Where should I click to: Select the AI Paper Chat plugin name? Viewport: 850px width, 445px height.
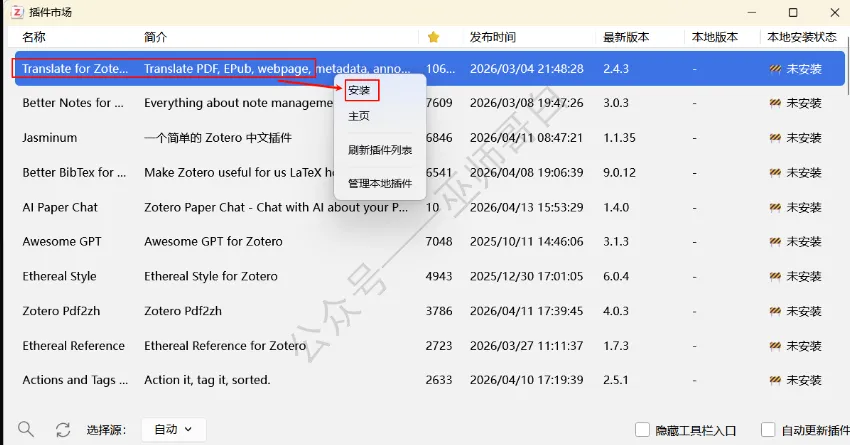click(60, 207)
